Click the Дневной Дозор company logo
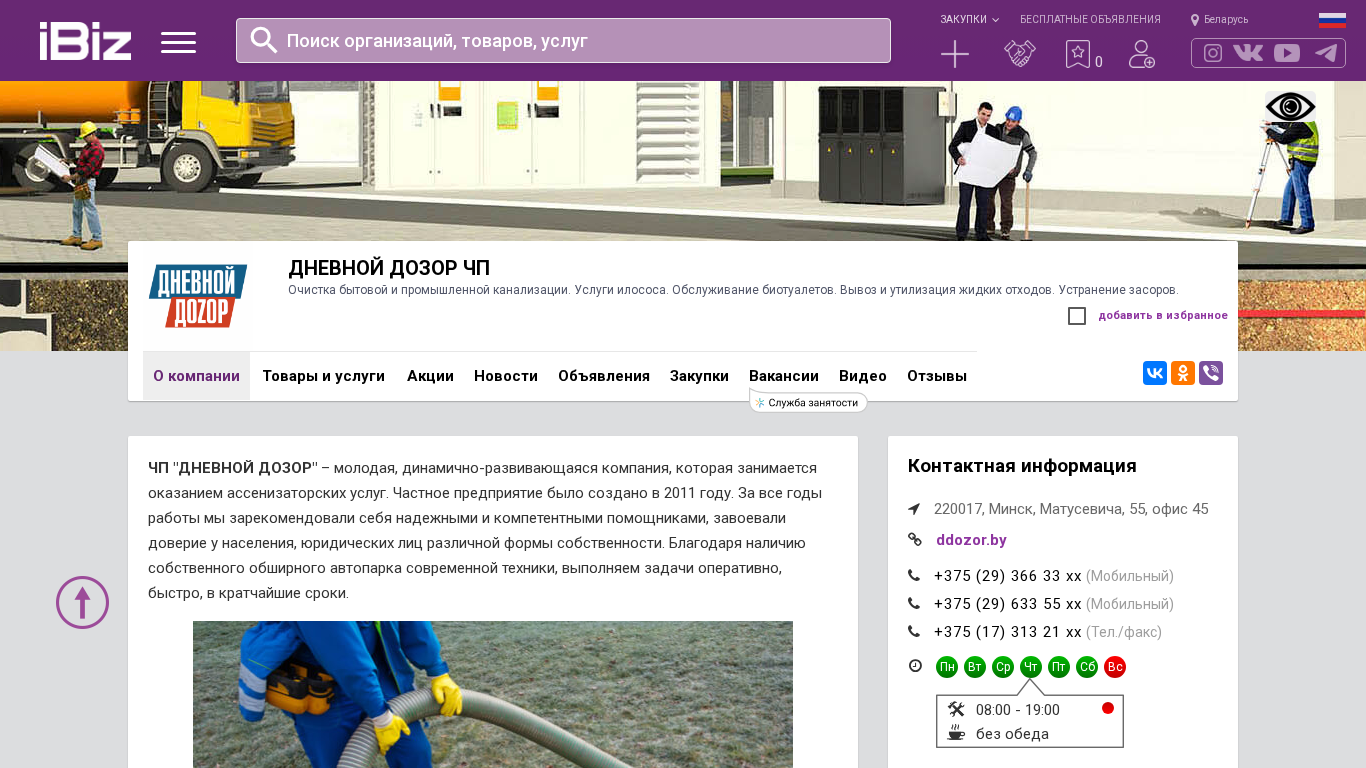Image resolution: width=1366 pixels, height=768 pixels. (198, 296)
